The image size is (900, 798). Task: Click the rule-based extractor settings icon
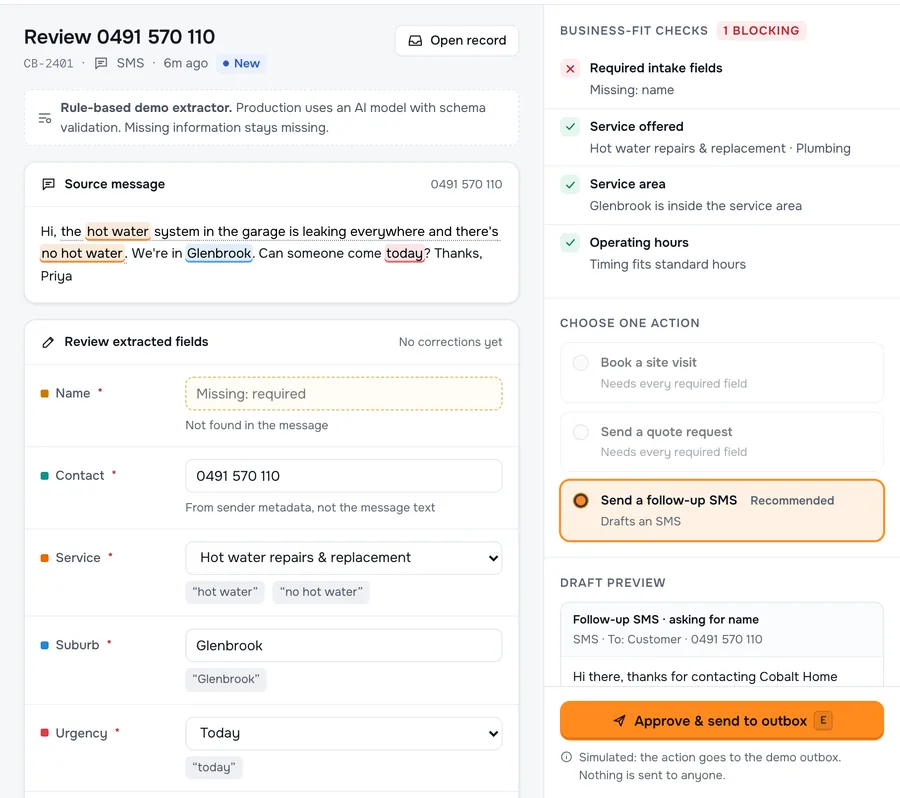tap(45, 118)
